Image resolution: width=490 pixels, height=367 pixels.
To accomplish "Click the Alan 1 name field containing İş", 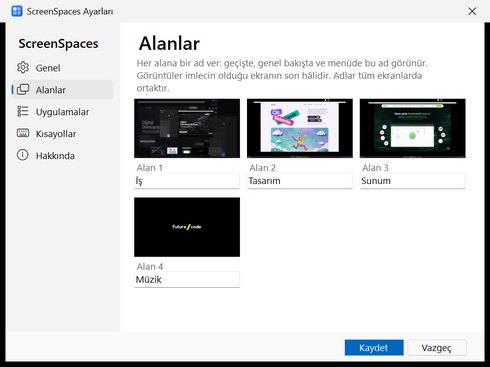I will [187, 181].
